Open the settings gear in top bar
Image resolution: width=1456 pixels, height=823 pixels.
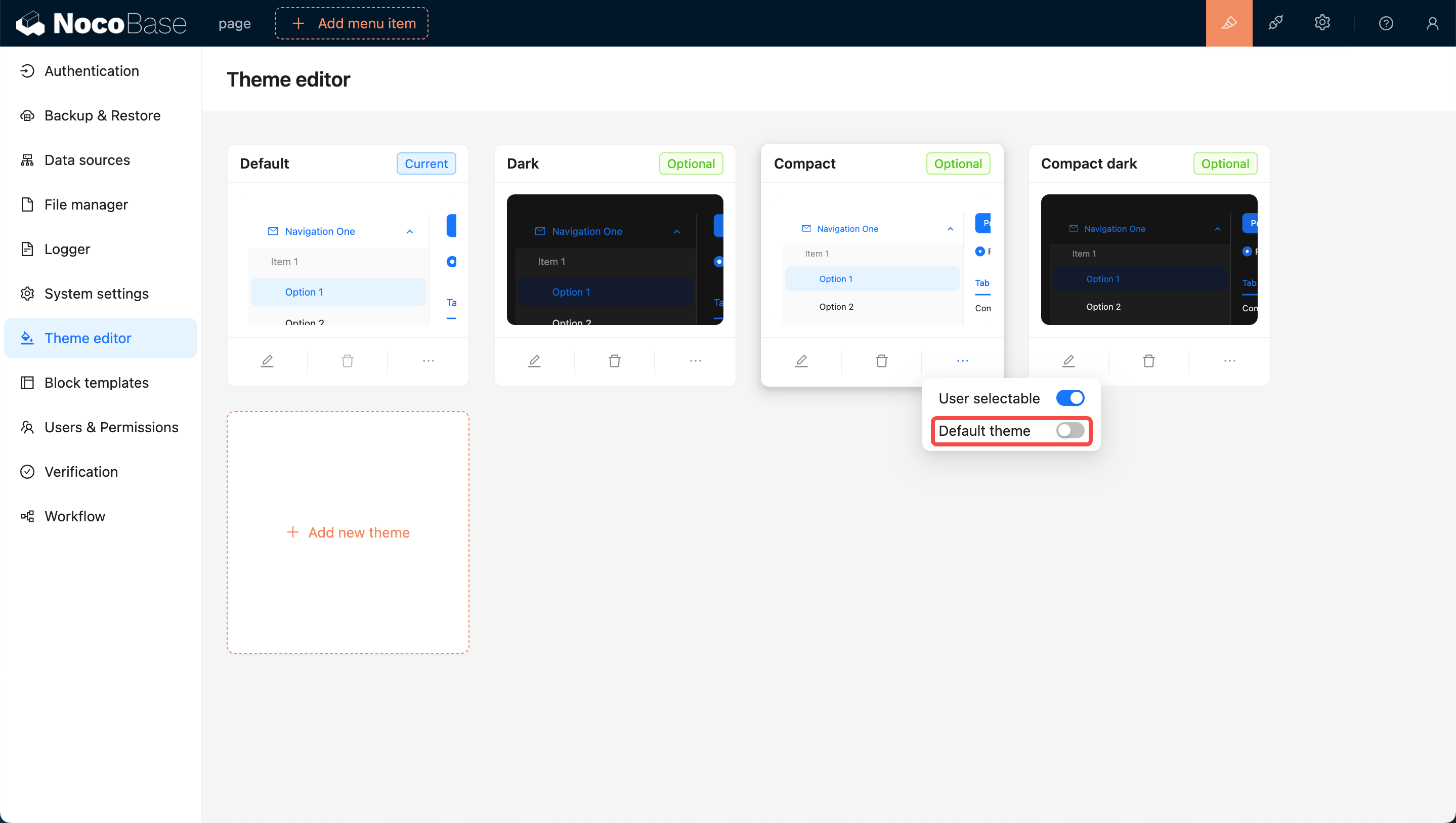(x=1322, y=23)
